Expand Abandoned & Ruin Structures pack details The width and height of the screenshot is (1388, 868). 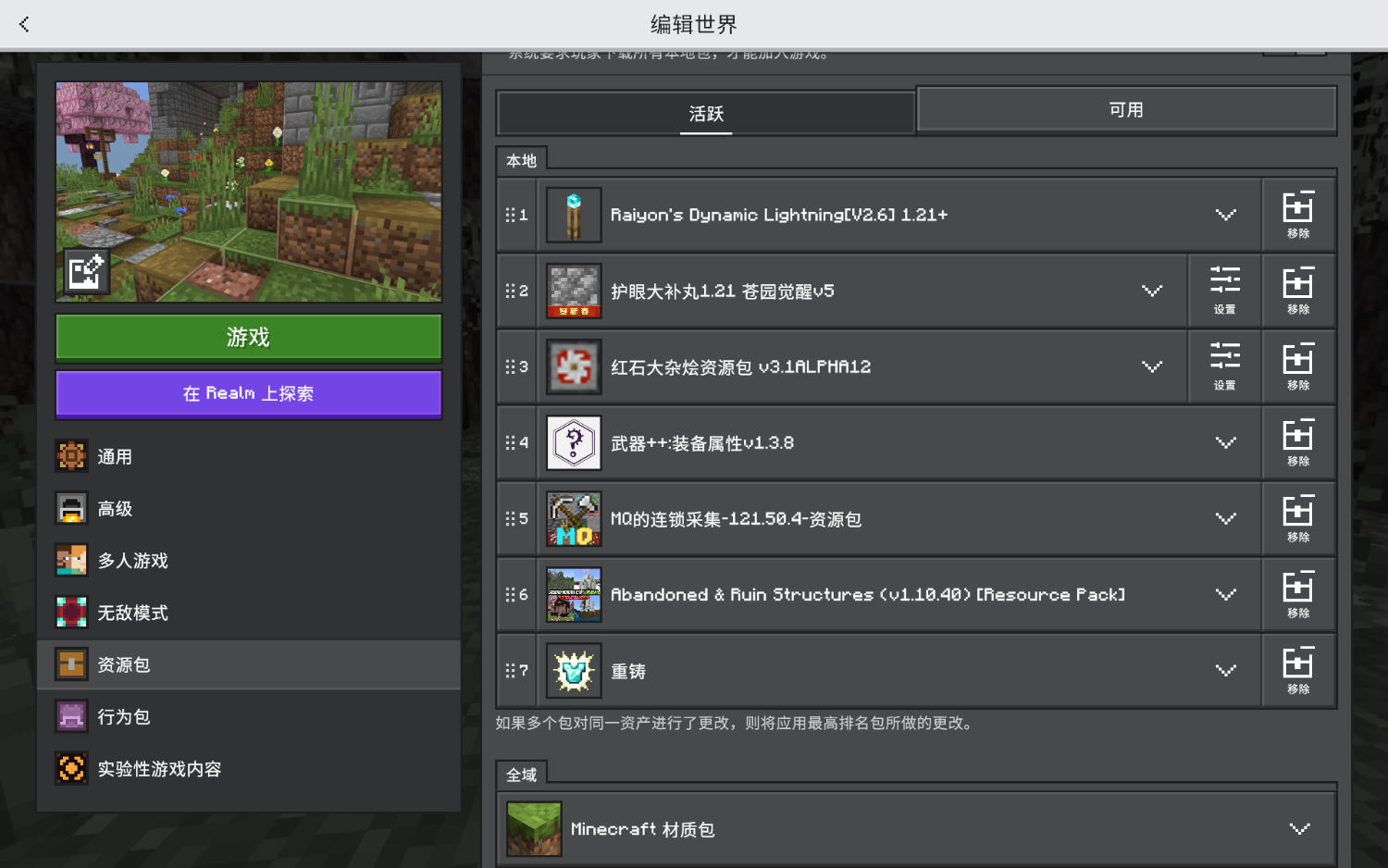click(1225, 594)
